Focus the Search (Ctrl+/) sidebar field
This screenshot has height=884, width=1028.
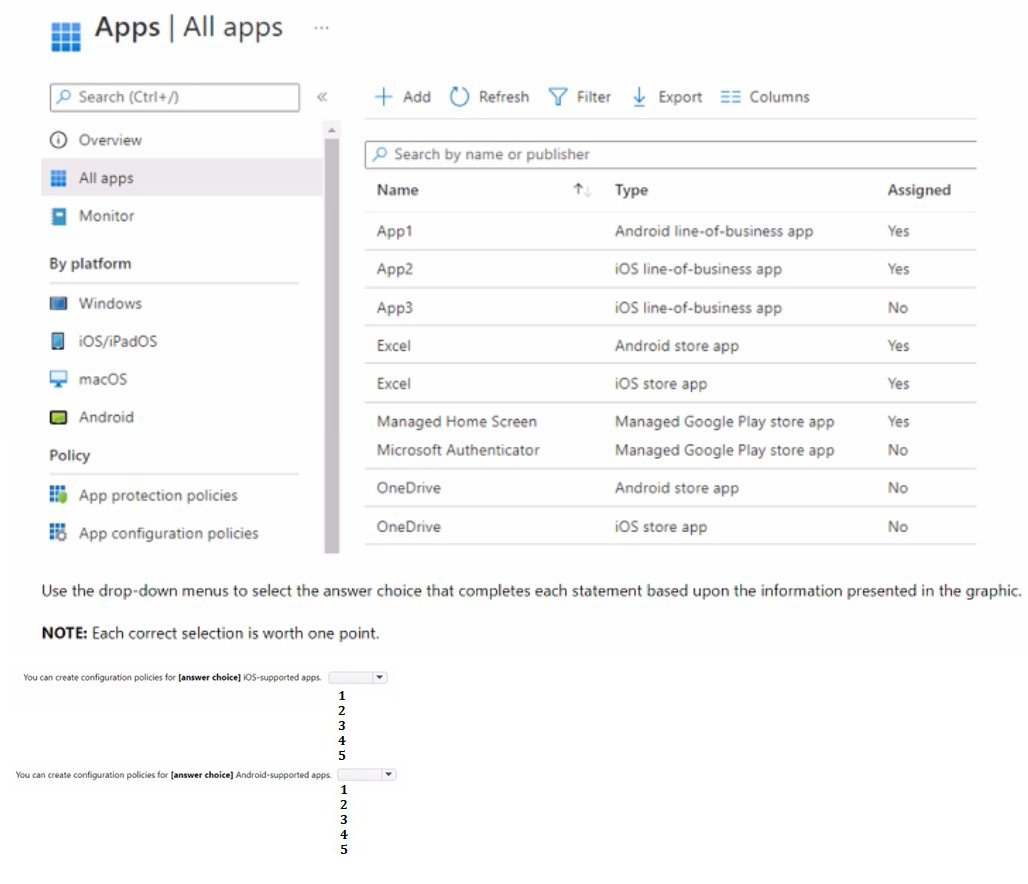[174, 97]
